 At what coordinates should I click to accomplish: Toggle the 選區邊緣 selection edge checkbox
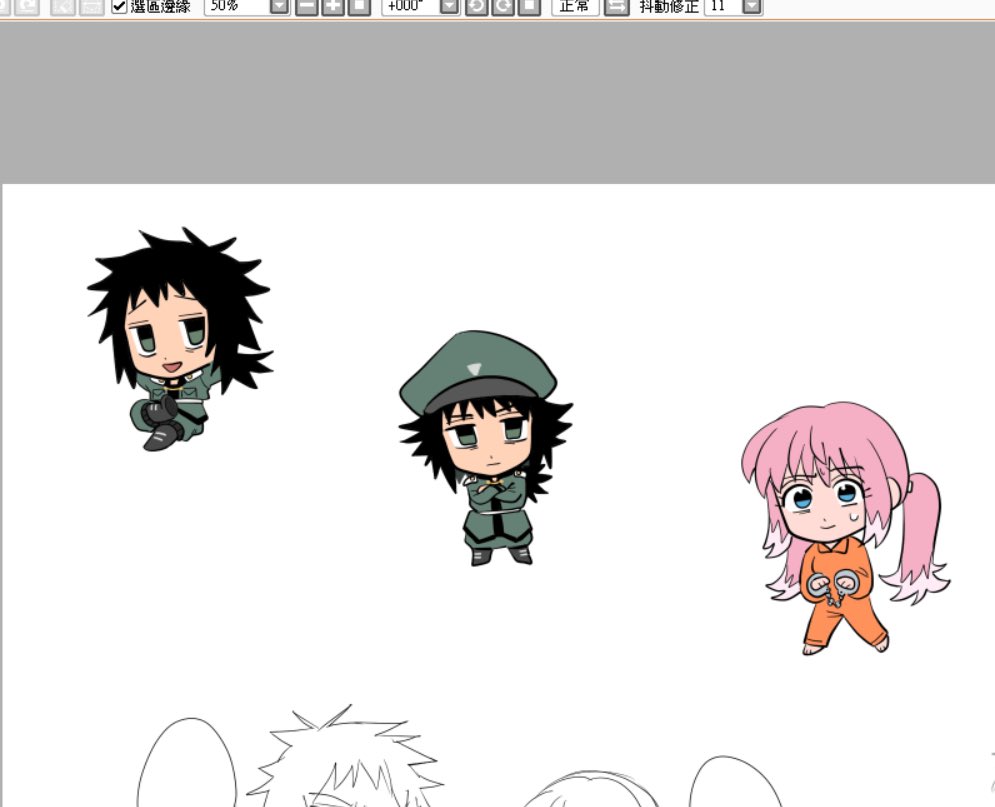(x=119, y=6)
